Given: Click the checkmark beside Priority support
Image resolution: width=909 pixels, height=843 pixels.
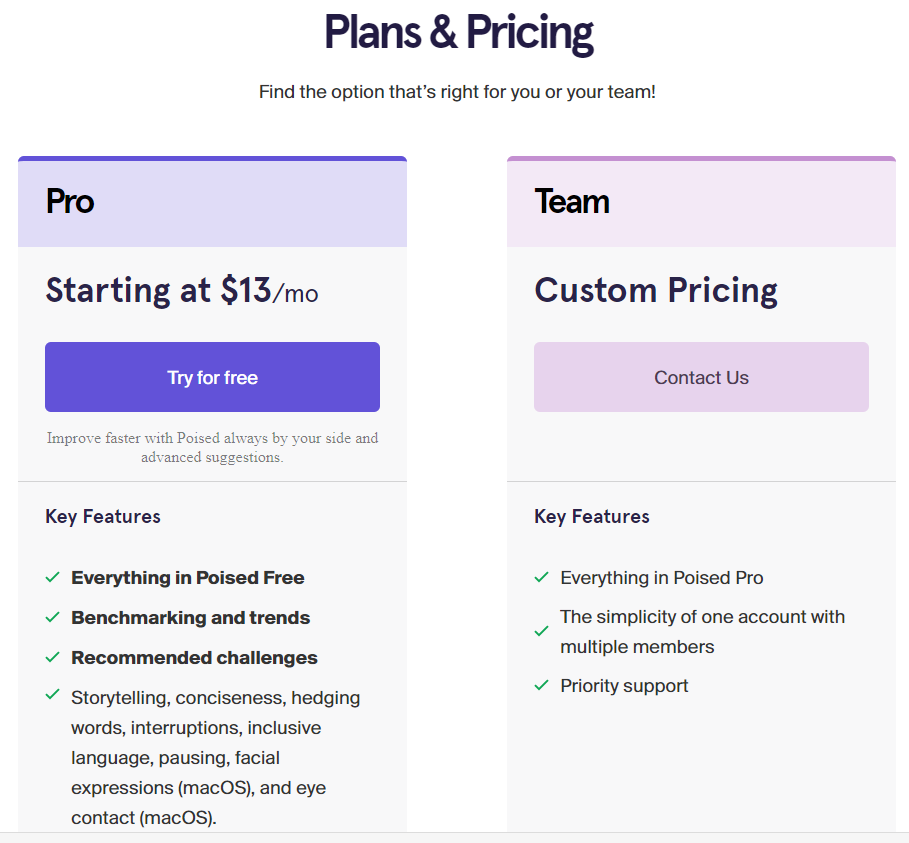Looking at the screenshot, I should click(542, 686).
